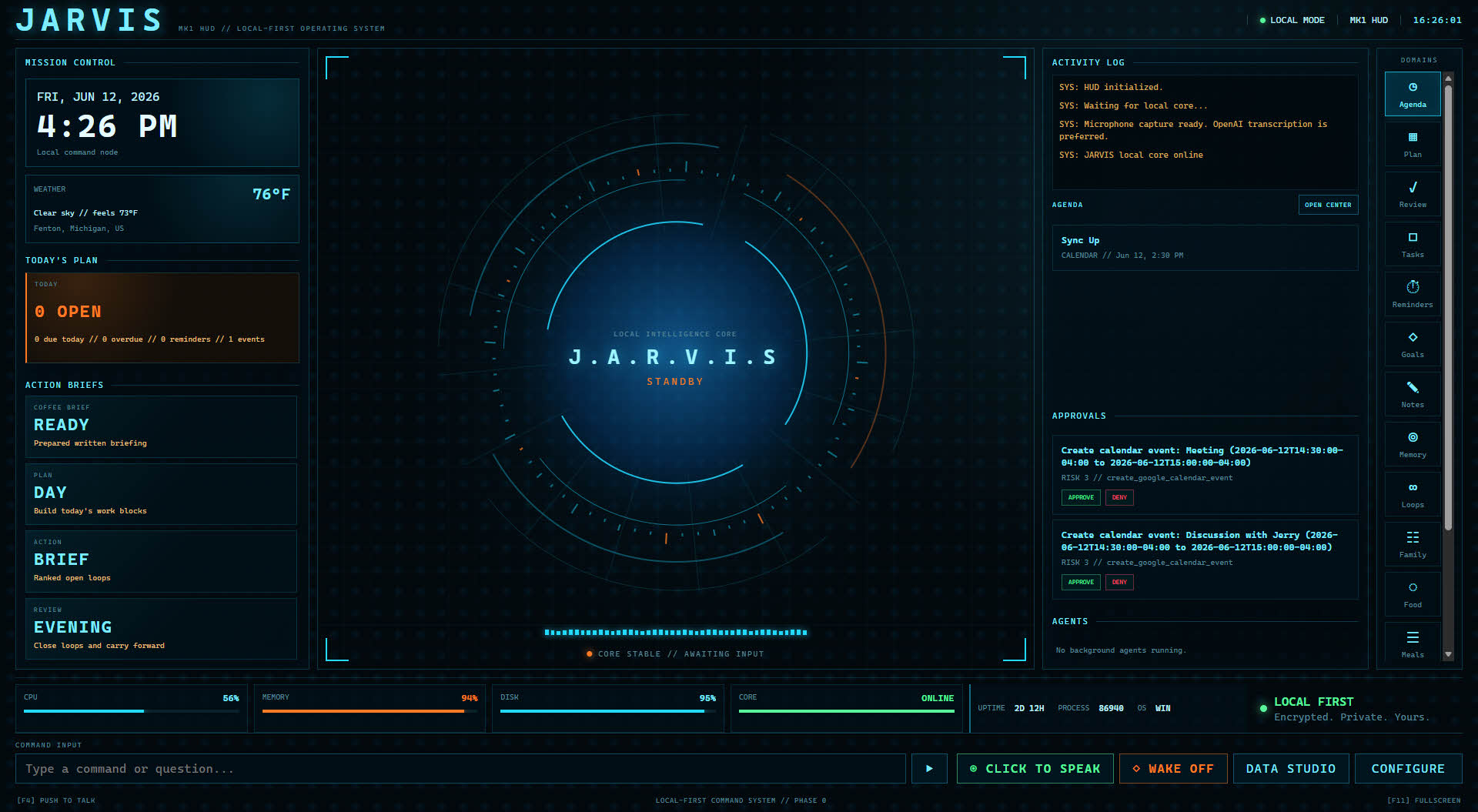
Task: Click the weather 76°F card
Action: click(162, 209)
